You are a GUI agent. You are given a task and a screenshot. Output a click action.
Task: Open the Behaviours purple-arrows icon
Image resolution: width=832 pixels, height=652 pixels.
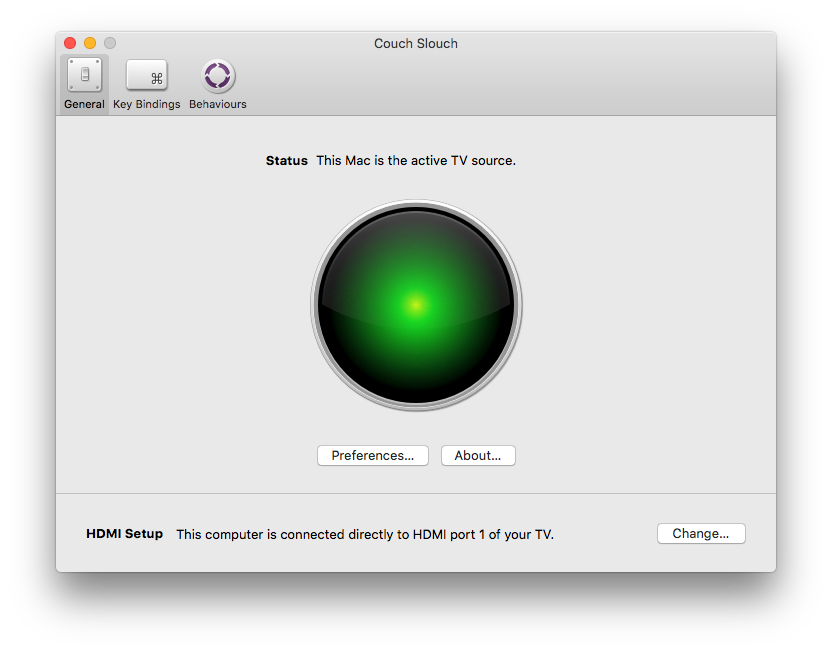point(218,75)
